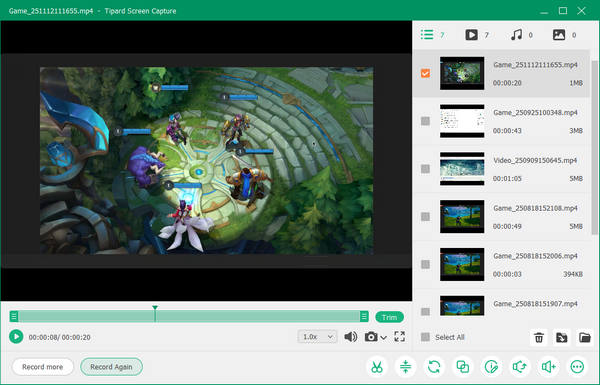Play the recorded video
The height and width of the screenshot is (385, 600).
pyautogui.click(x=16, y=337)
